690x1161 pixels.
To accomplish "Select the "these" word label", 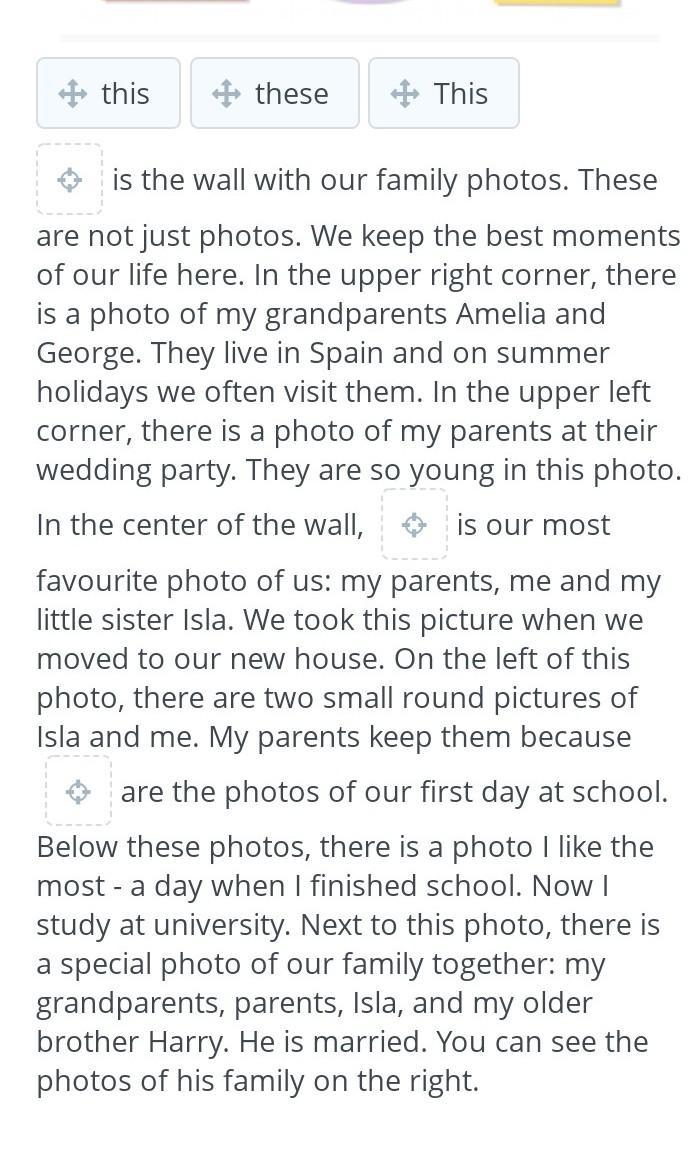I will (291, 94).
